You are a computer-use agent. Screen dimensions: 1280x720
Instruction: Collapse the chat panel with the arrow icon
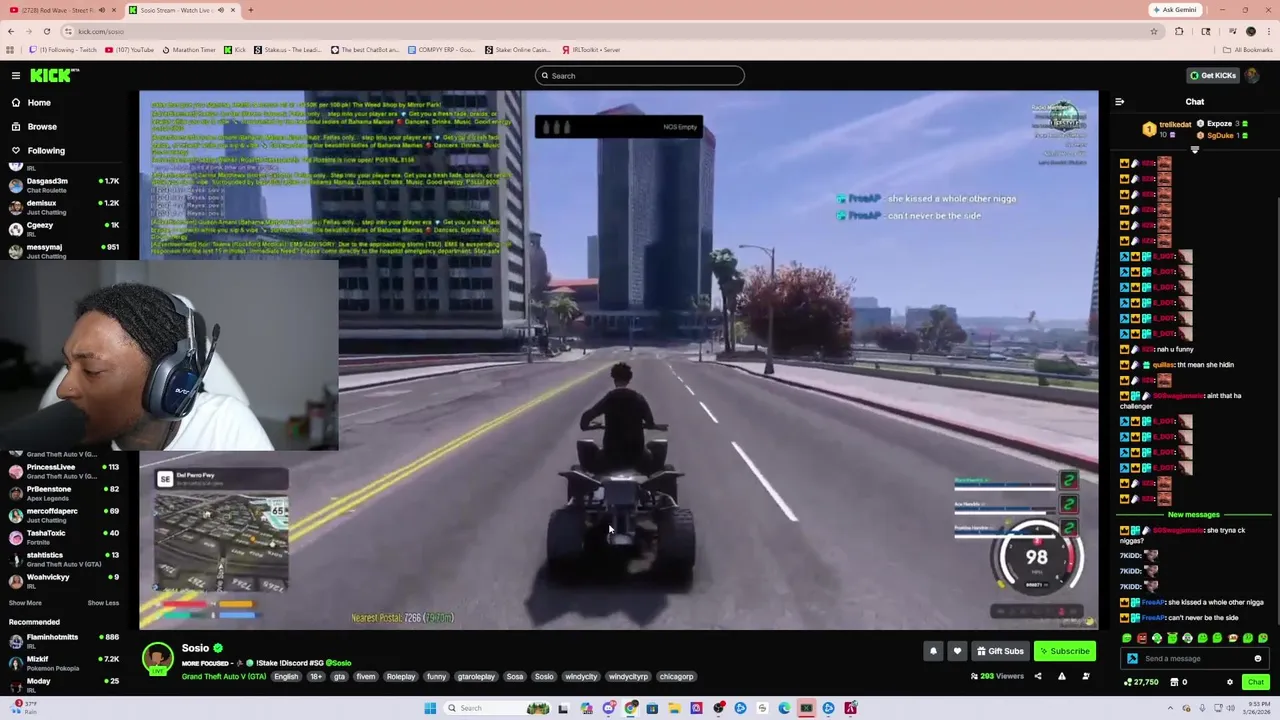(x=1119, y=101)
